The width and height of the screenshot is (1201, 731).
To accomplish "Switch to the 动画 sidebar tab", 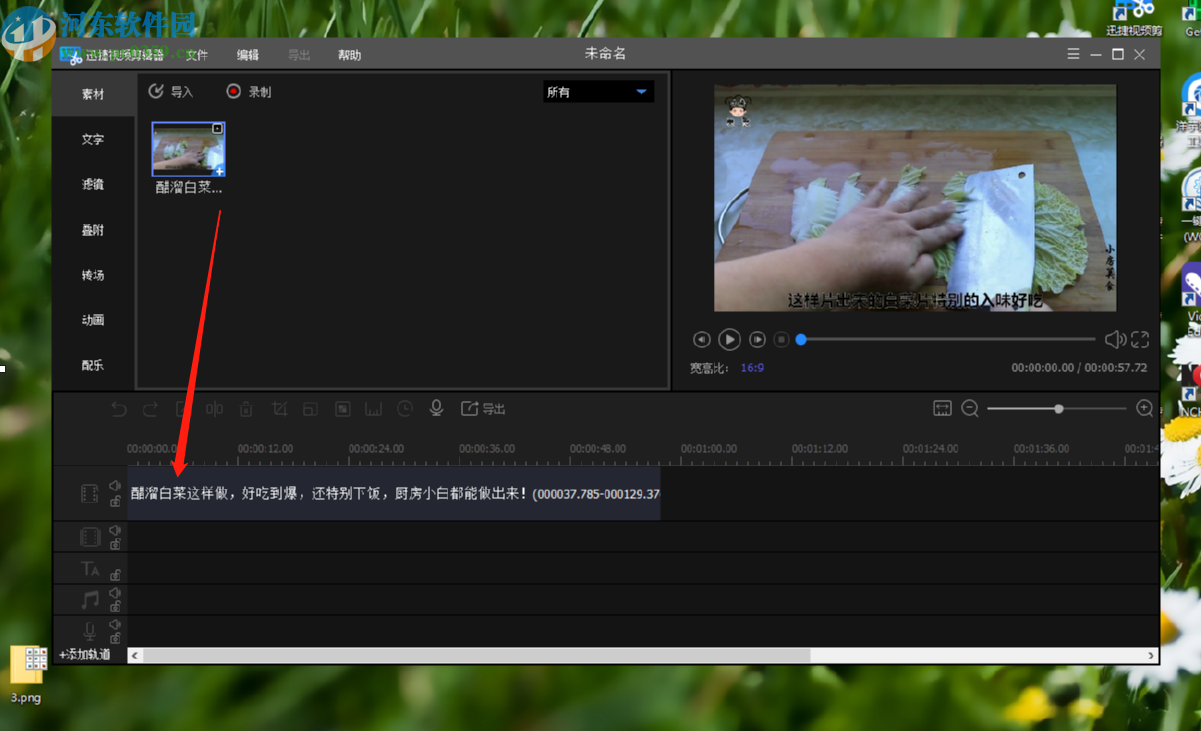I will pyautogui.click(x=93, y=320).
